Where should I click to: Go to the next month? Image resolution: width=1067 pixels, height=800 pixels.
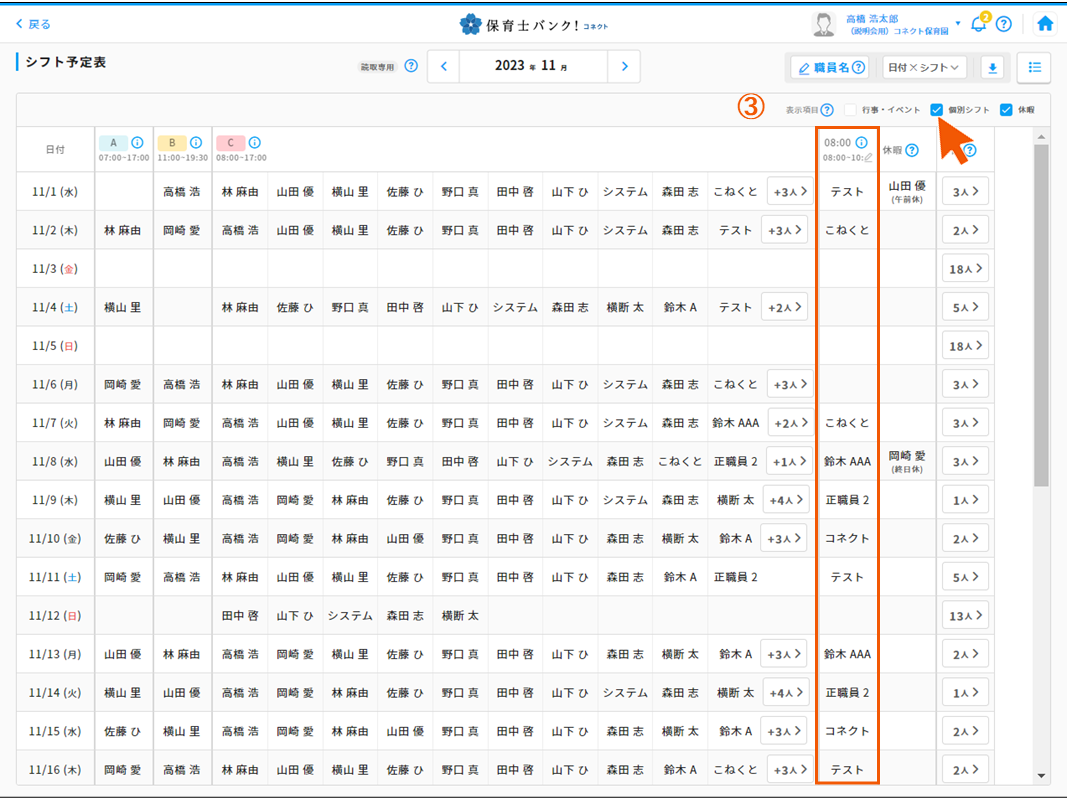(x=624, y=67)
